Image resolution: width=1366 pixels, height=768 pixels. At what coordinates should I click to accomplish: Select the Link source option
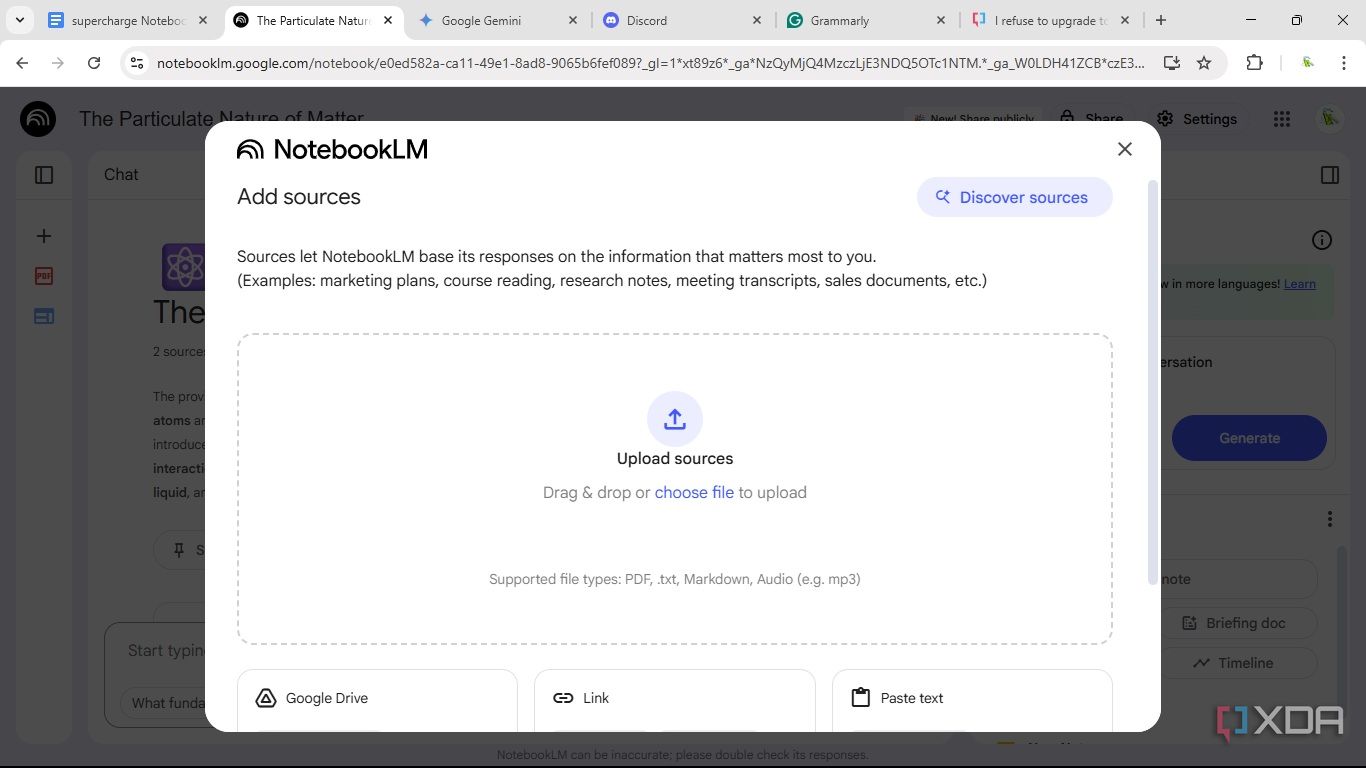[675, 699]
